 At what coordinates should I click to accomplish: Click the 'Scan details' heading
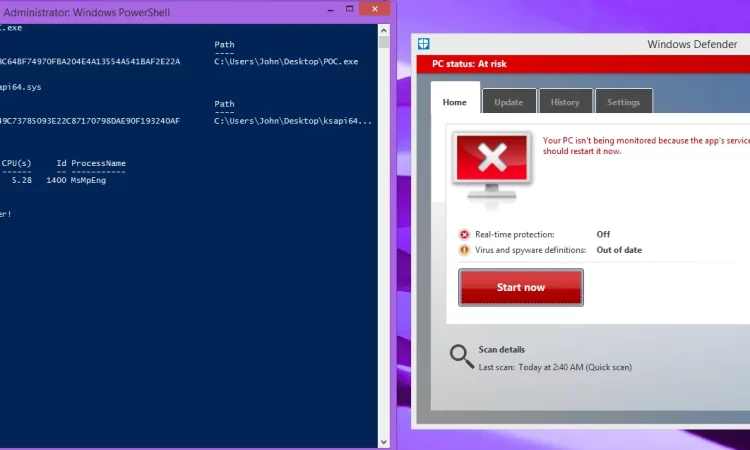(502, 350)
